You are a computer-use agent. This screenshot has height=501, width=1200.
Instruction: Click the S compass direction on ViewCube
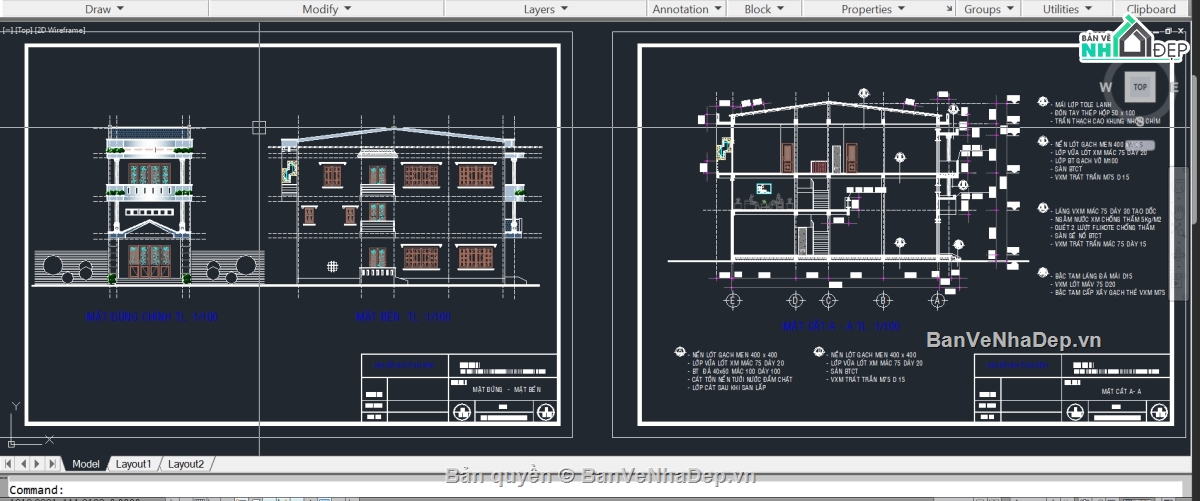1139,121
